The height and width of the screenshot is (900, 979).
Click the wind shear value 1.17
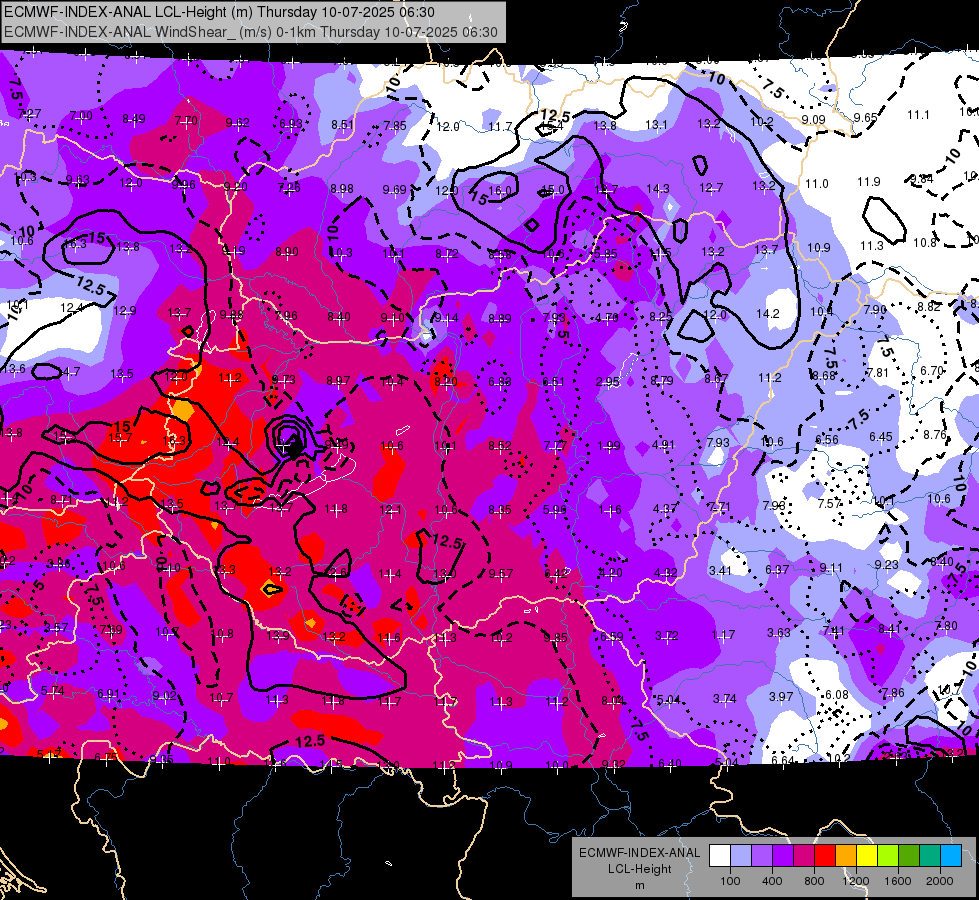(x=723, y=635)
